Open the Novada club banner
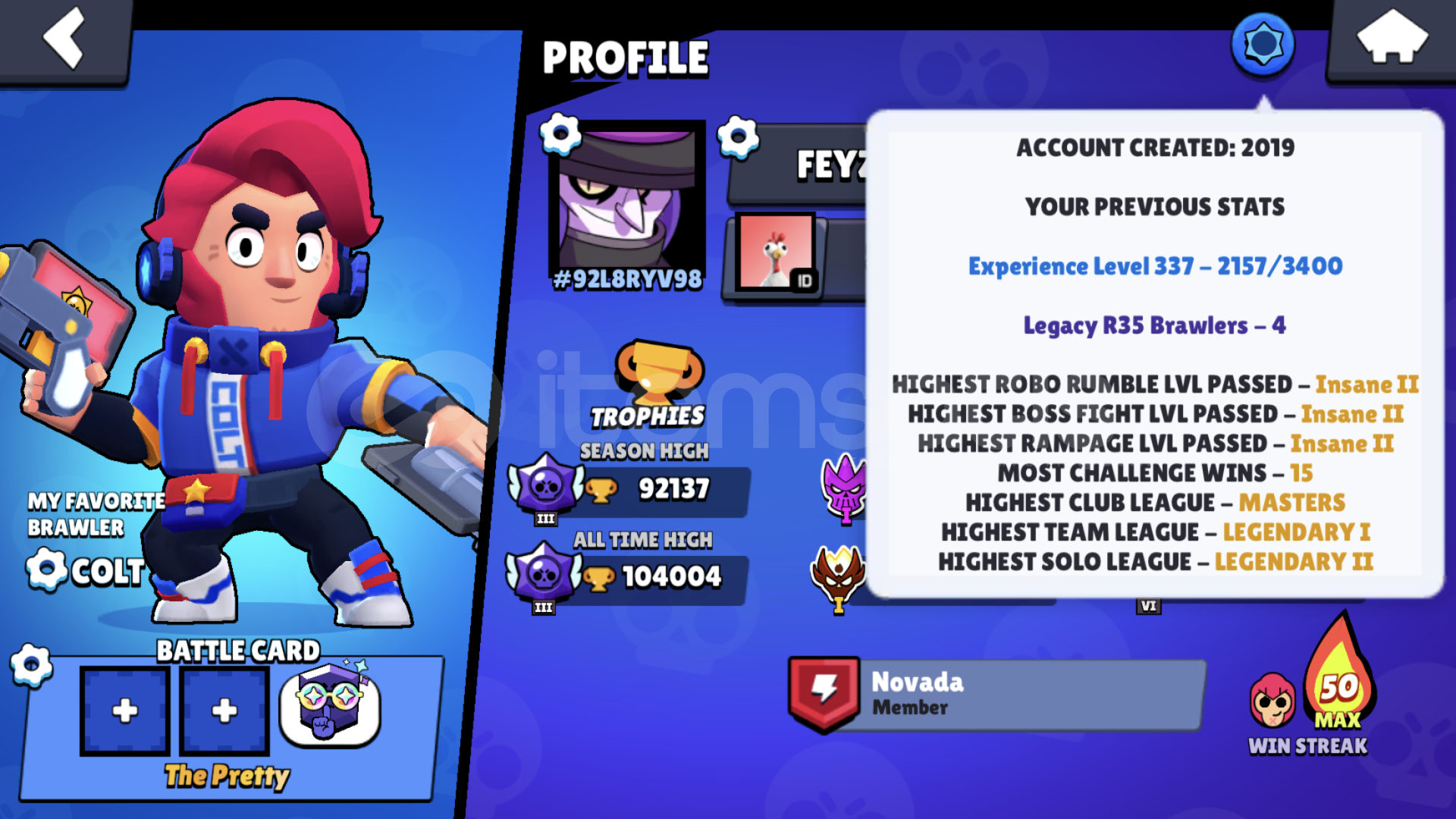This screenshot has height=819, width=1456. [x=996, y=695]
